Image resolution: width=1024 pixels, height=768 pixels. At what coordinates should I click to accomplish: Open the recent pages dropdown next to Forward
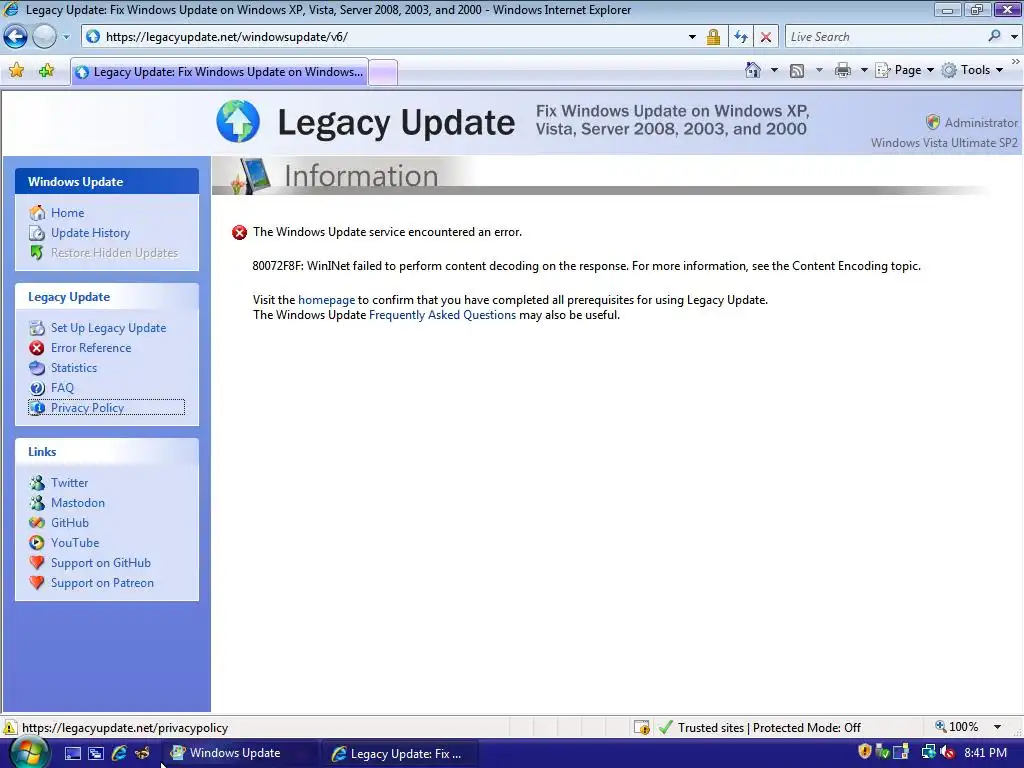(66, 37)
